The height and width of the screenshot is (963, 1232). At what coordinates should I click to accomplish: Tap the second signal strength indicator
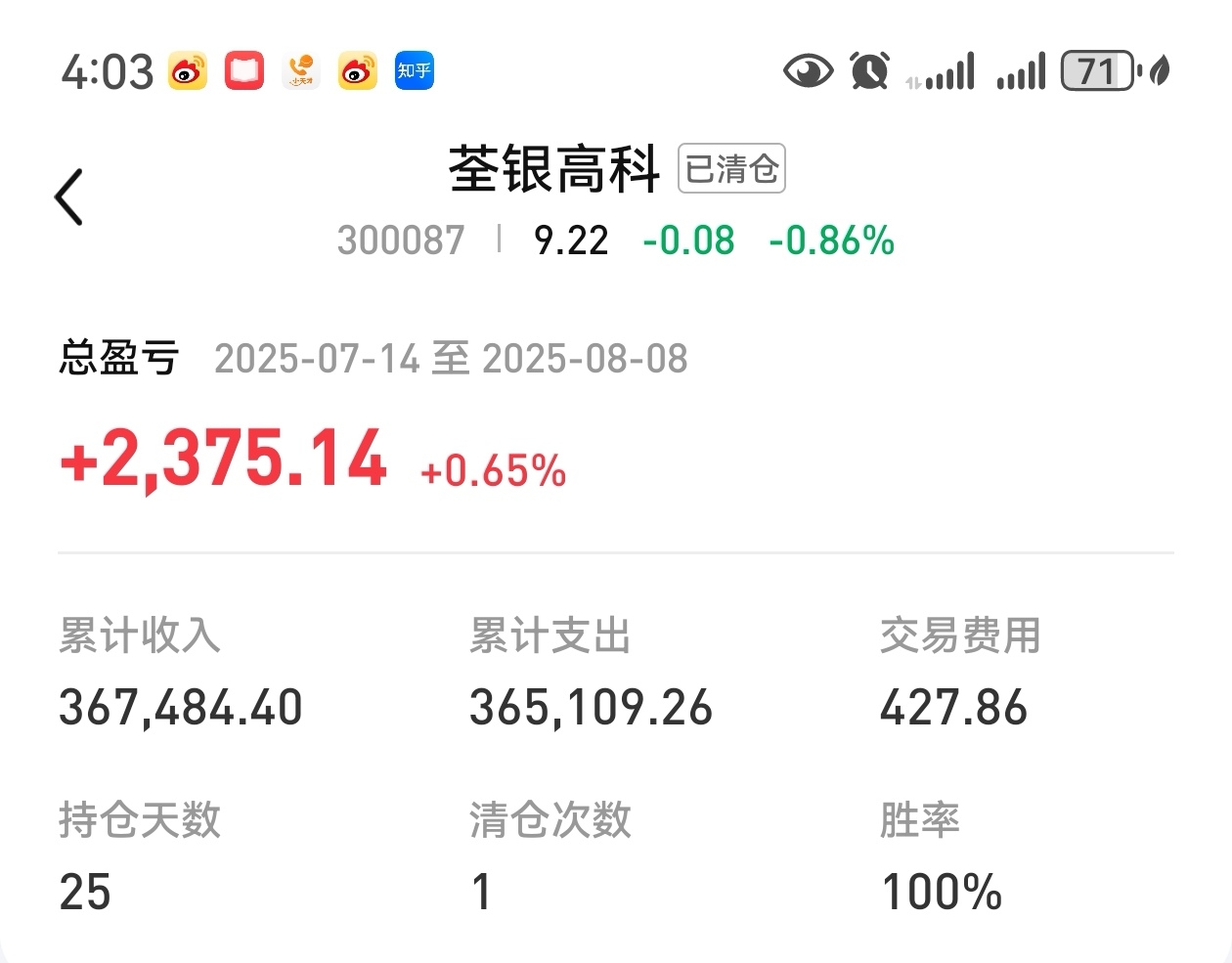[x=1021, y=72]
